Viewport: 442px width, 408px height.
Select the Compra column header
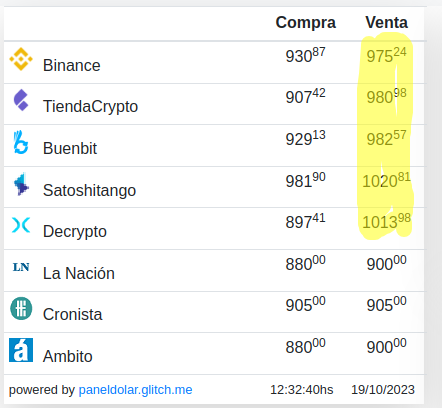306,23
